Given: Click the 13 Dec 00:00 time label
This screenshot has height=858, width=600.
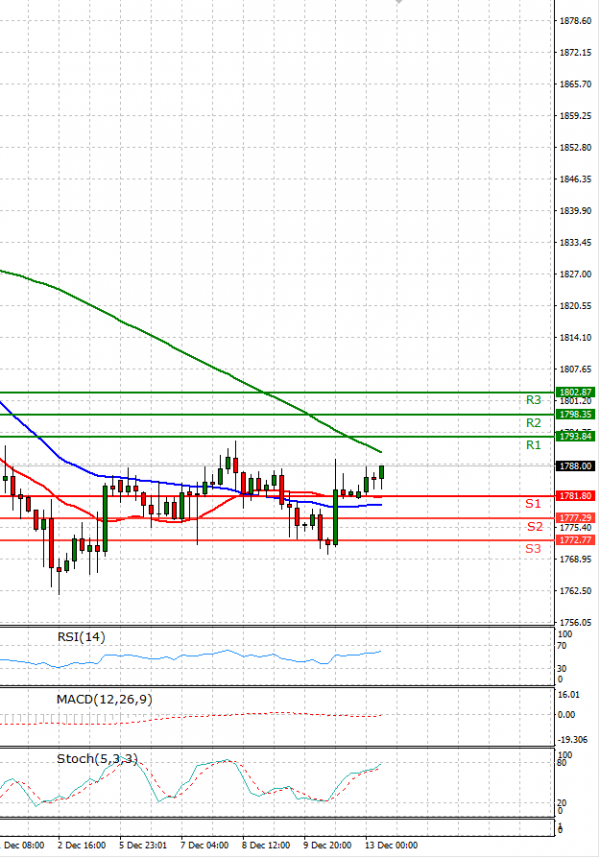Looking at the screenshot, I should 391,845.
